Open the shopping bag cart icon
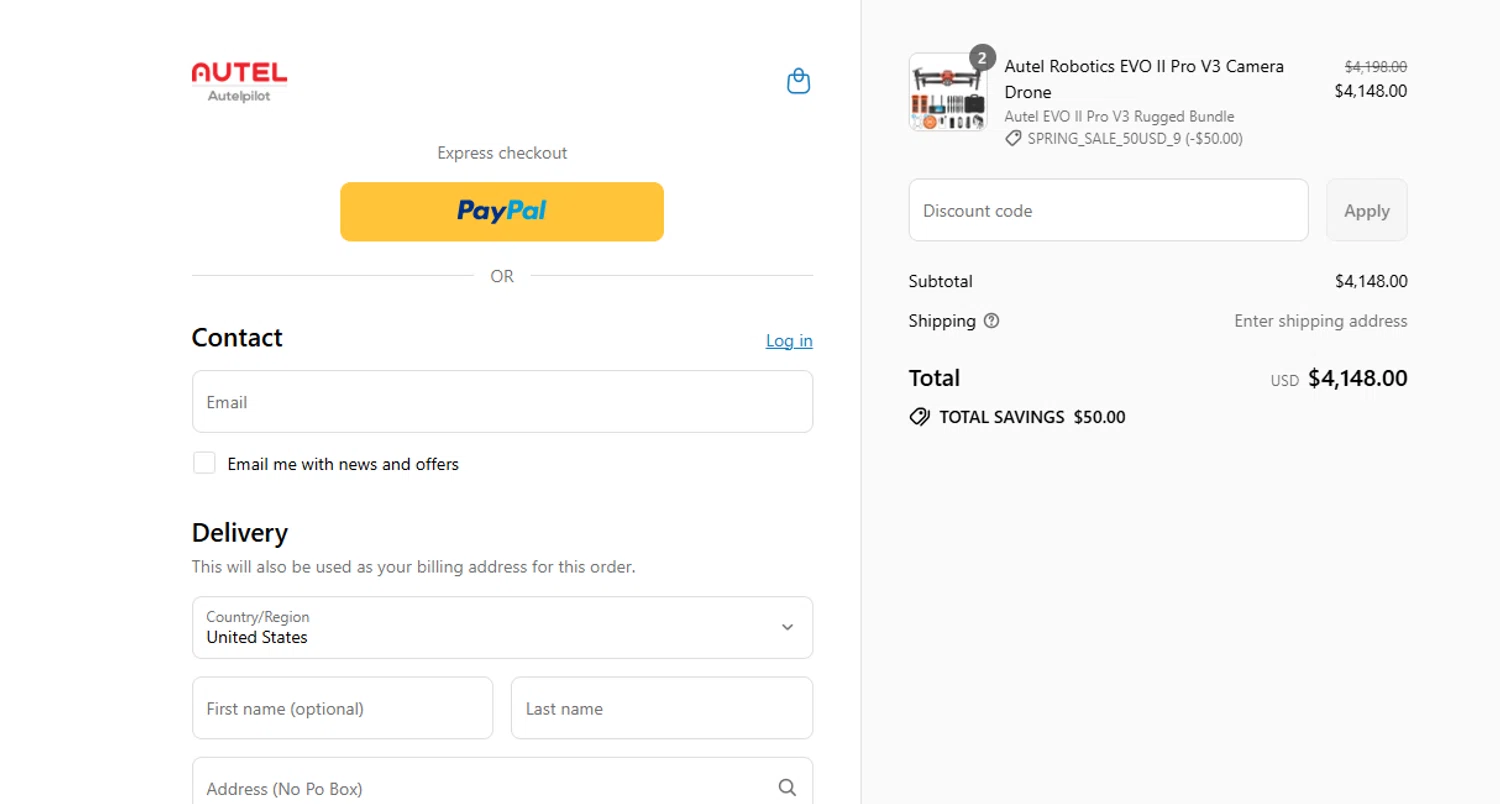This screenshot has width=1500, height=804. pyautogui.click(x=798, y=81)
